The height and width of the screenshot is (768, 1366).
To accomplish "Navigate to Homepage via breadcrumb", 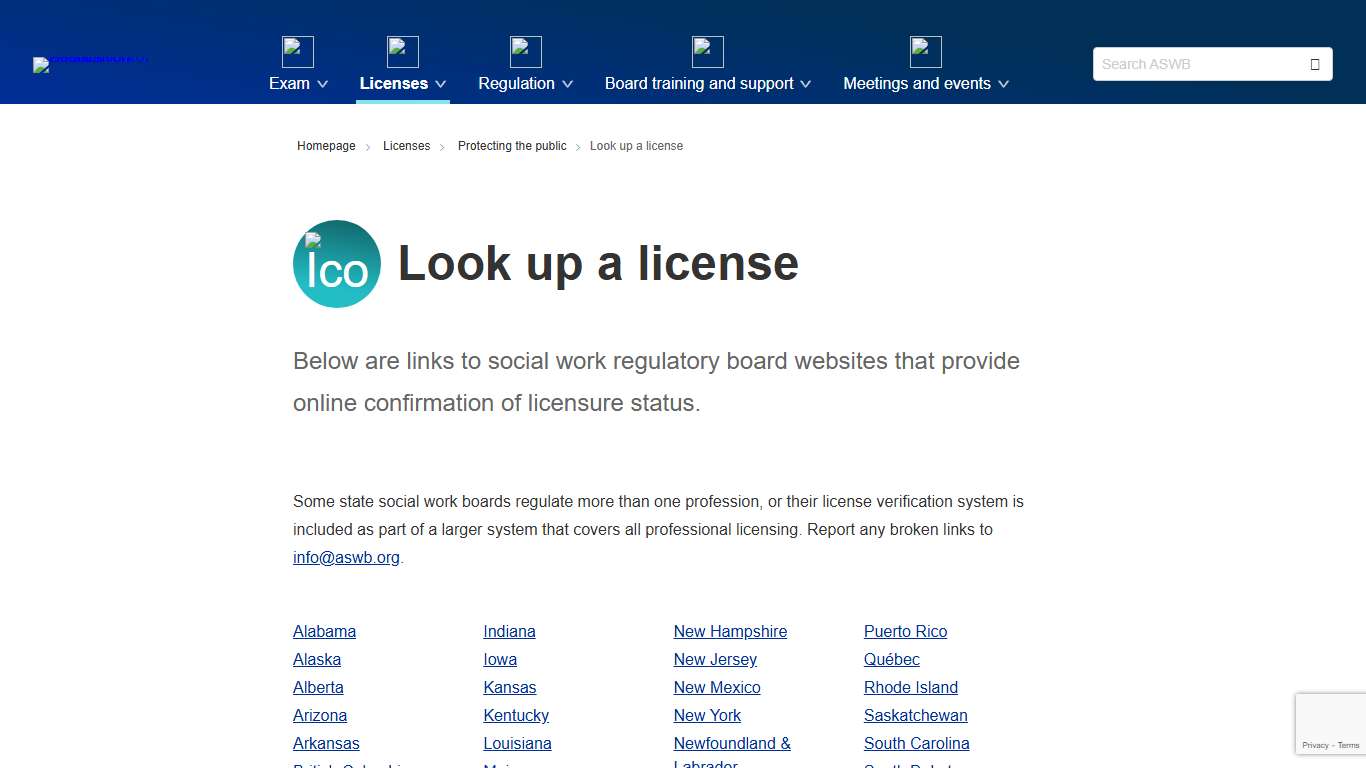I will 326,146.
